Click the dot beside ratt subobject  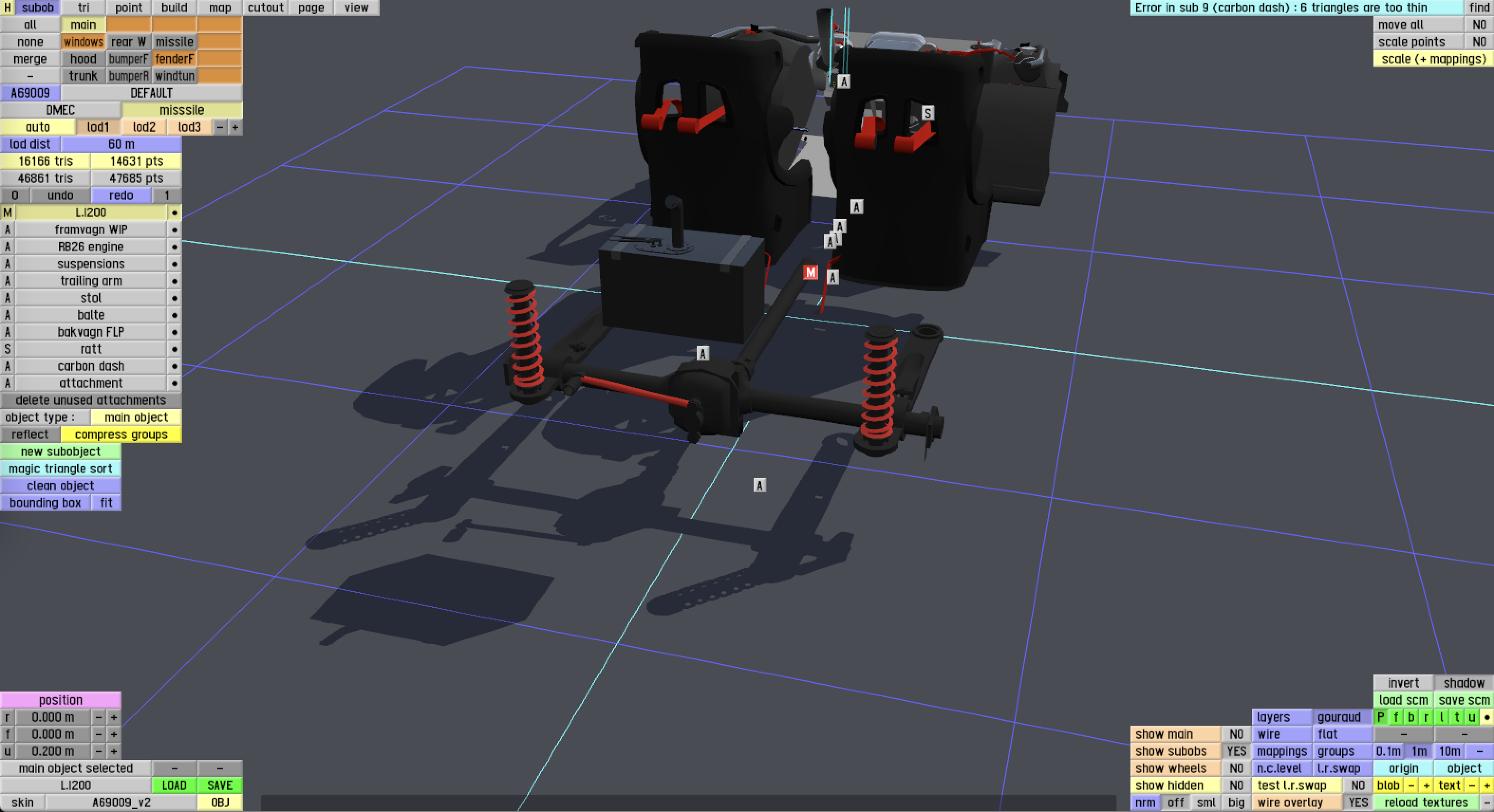point(174,349)
